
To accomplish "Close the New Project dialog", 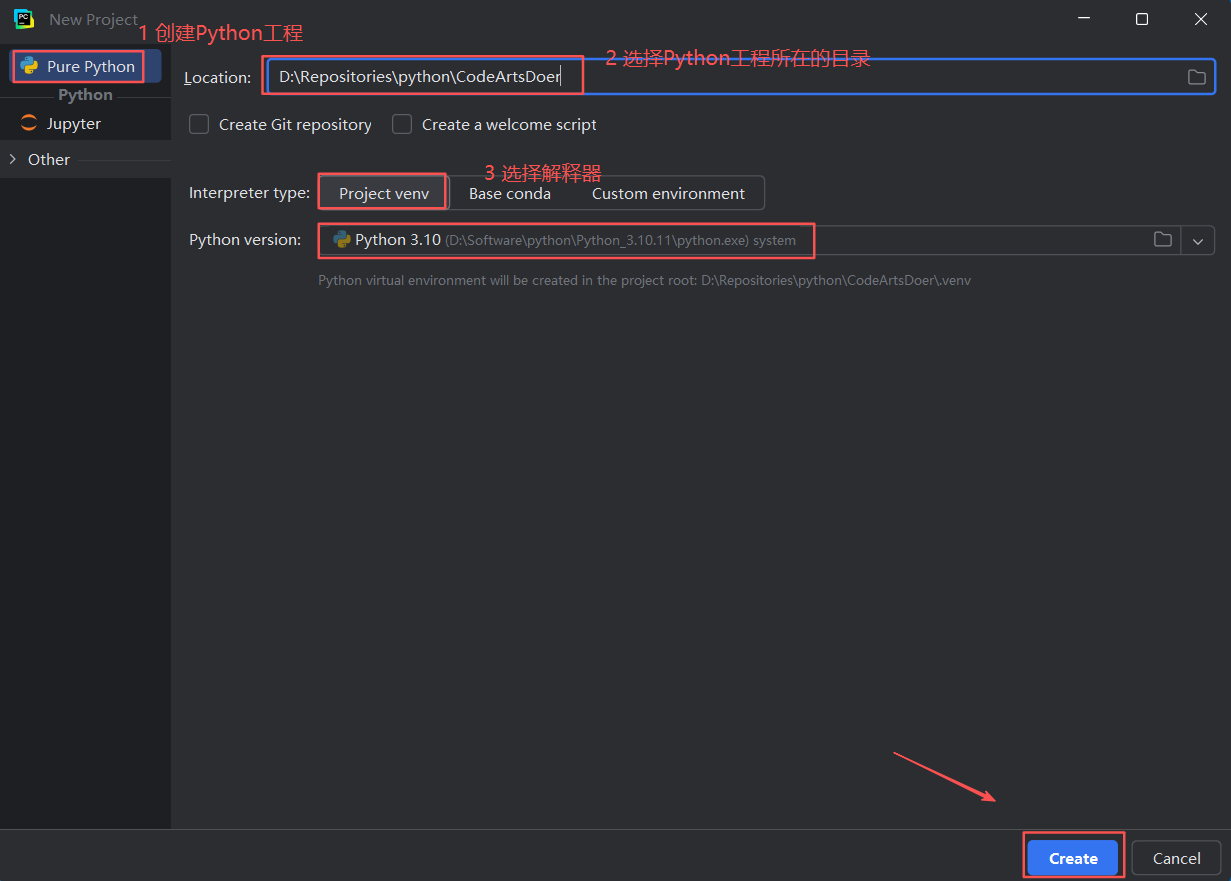I will [x=1201, y=19].
